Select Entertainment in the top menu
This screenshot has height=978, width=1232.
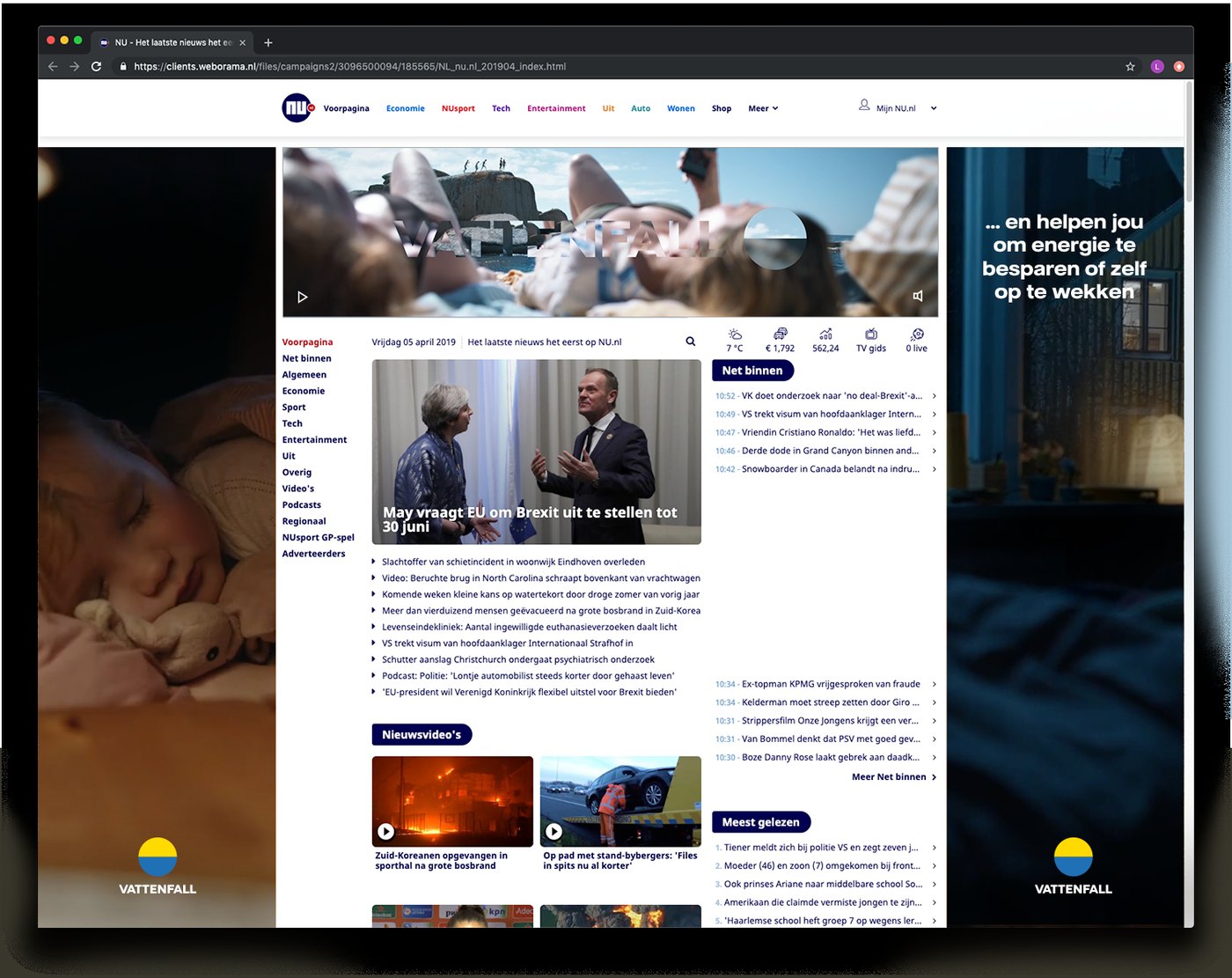point(556,108)
